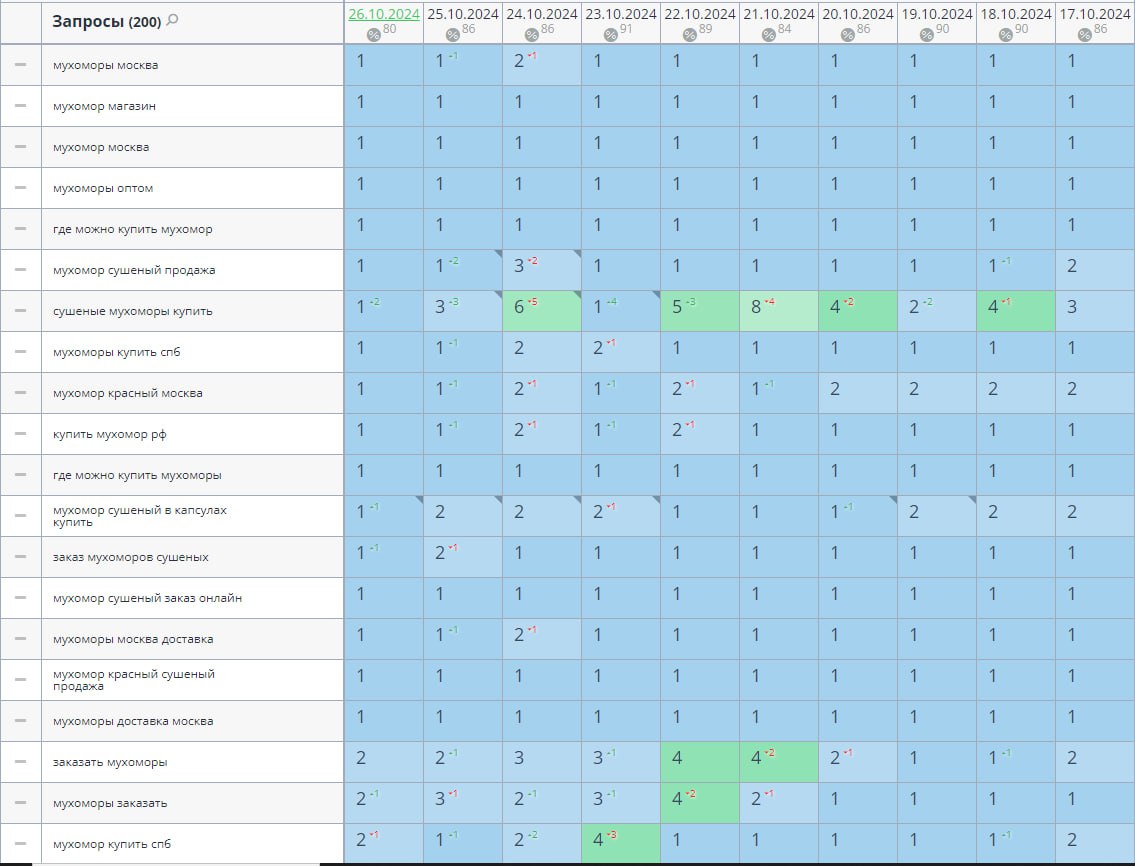Click the search magnifier next to Запросы
The image size is (1135, 866).
[x=173, y=20]
